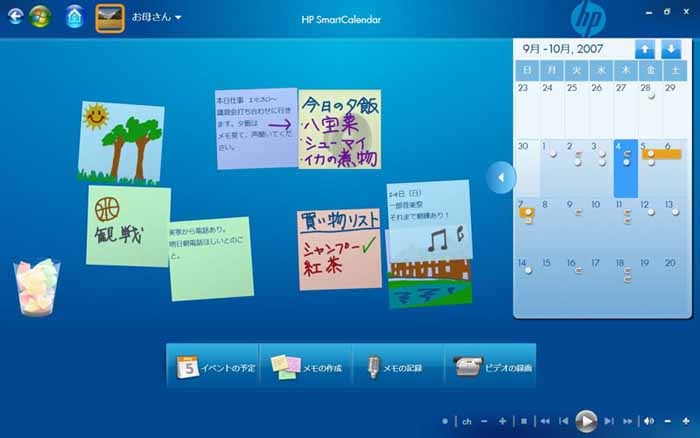Viewport: 700px width, 438px height.
Task: Select date 16 in calendar
Action: pyautogui.click(x=576, y=285)
